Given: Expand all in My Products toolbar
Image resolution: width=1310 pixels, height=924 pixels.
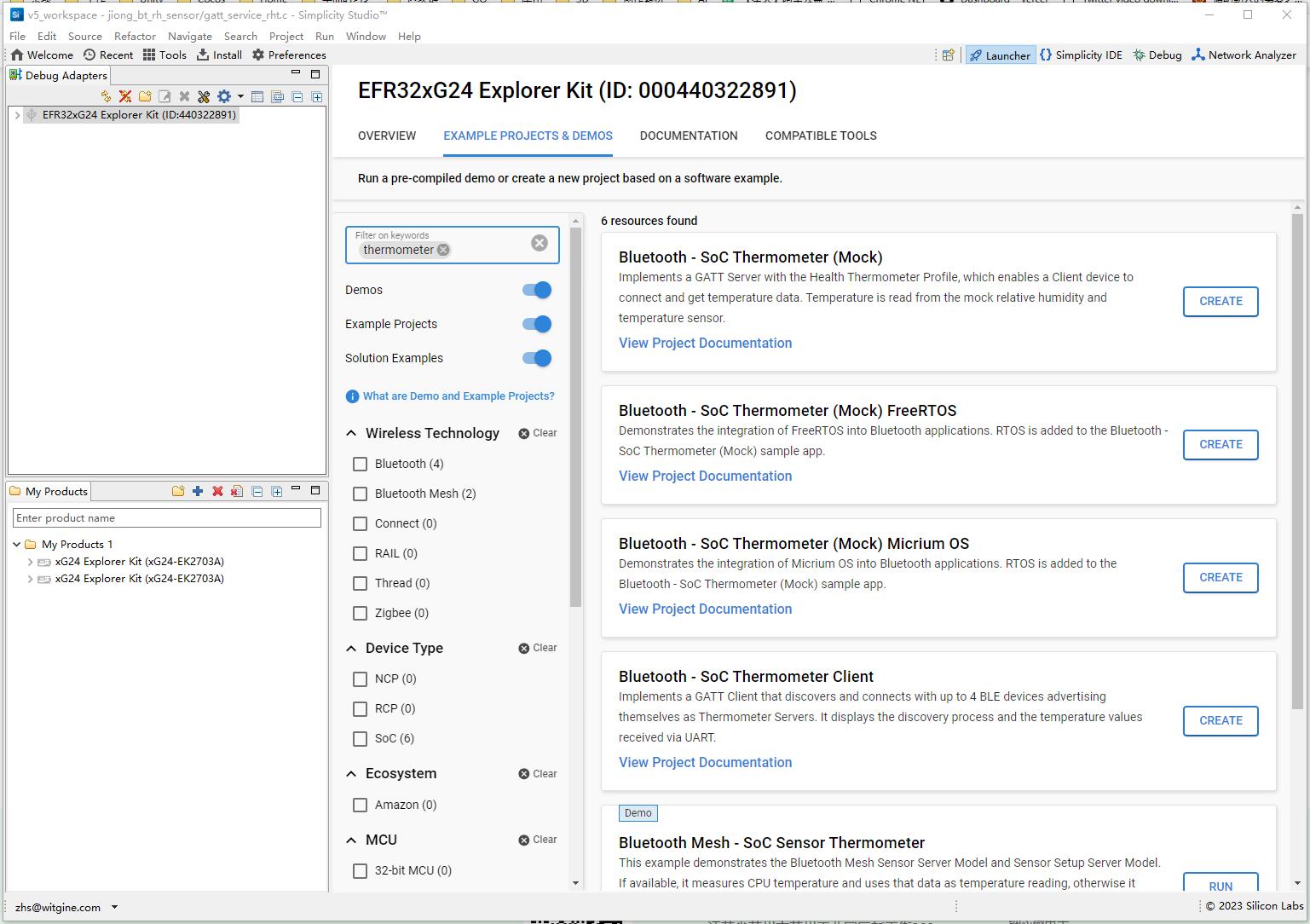Looking at the screenshot, I should pos(277,491).
